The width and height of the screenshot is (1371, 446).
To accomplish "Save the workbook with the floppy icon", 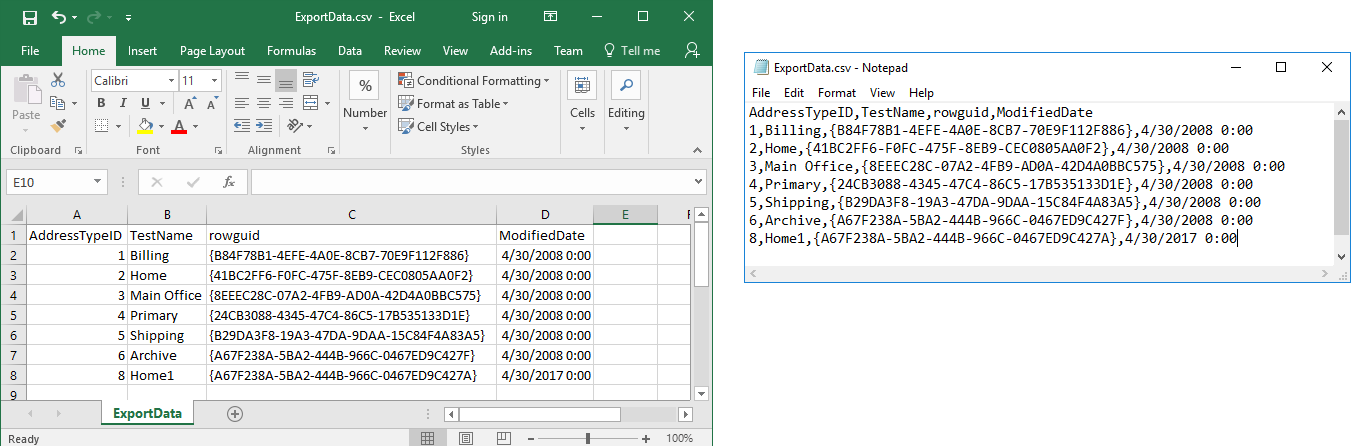I will click(29, 17).
